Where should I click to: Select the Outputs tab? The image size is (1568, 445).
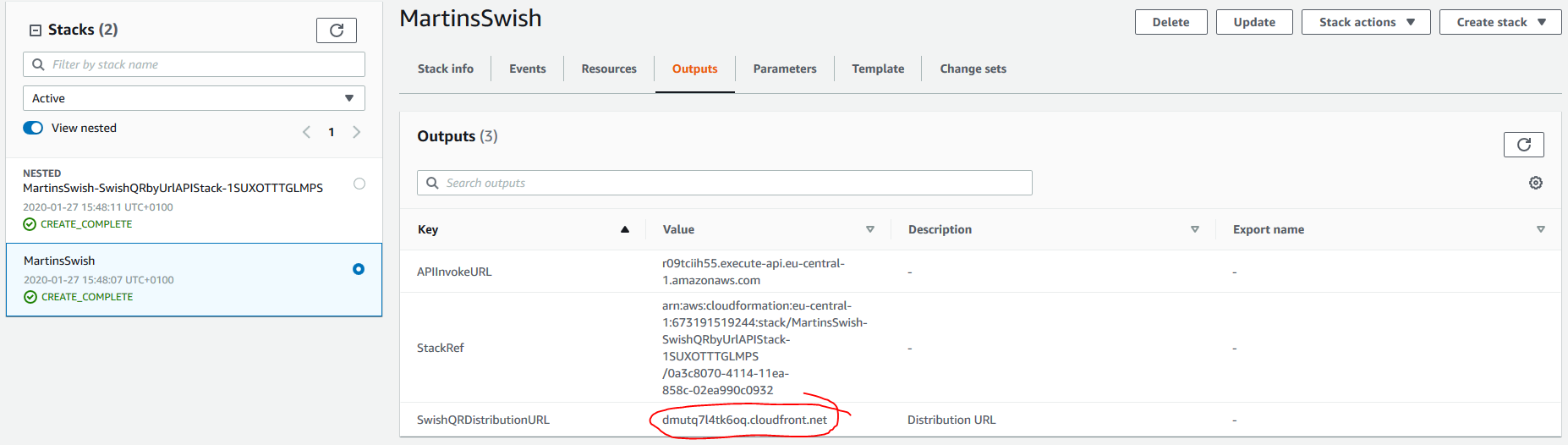pyautogui.click(x=695, y=69)
